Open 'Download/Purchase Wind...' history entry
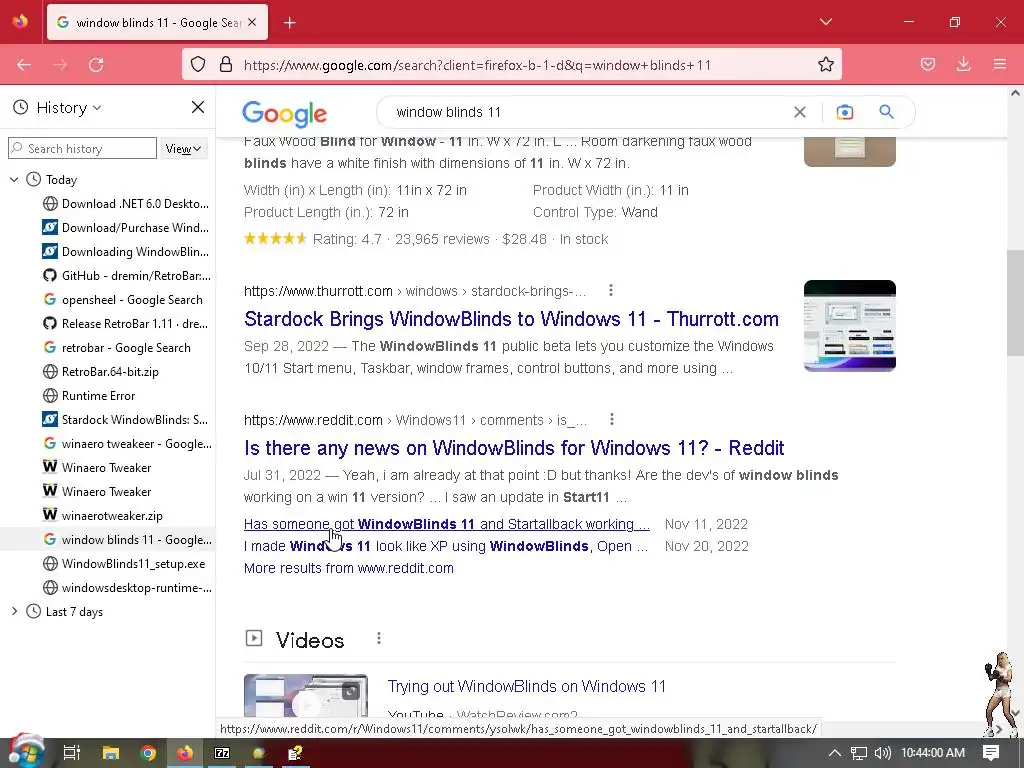The image size is (1024, 768). tap(126, 228)
